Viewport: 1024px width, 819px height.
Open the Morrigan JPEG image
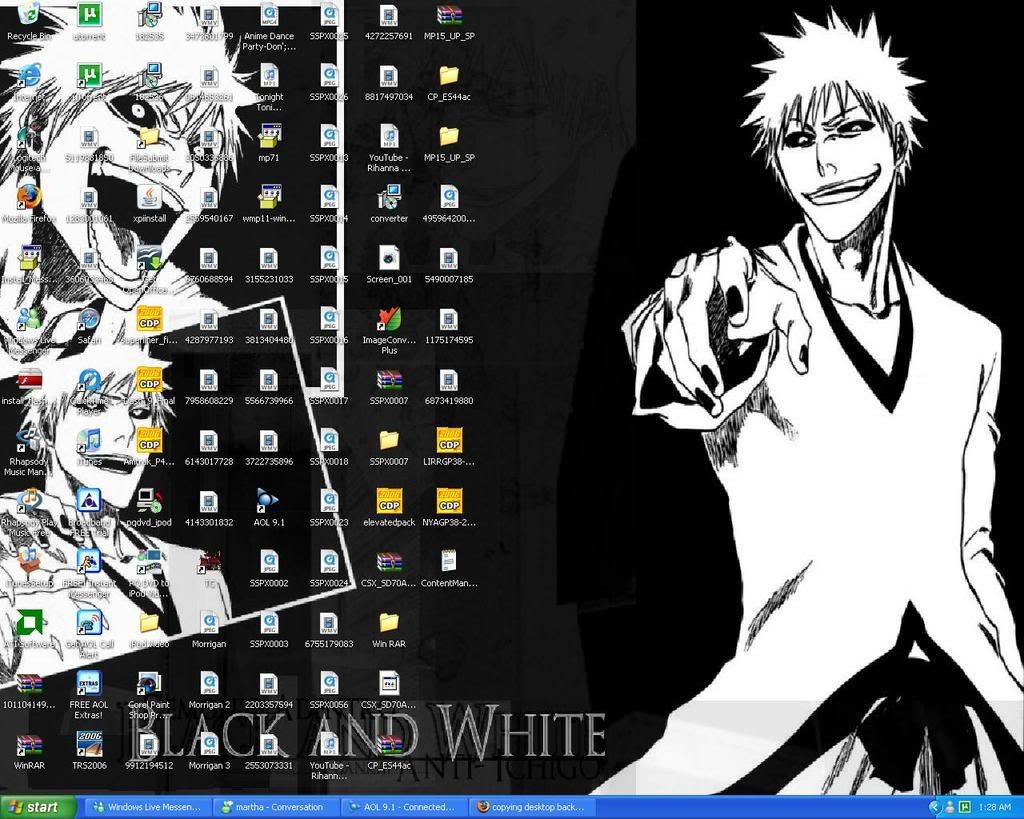coord(209,628)
